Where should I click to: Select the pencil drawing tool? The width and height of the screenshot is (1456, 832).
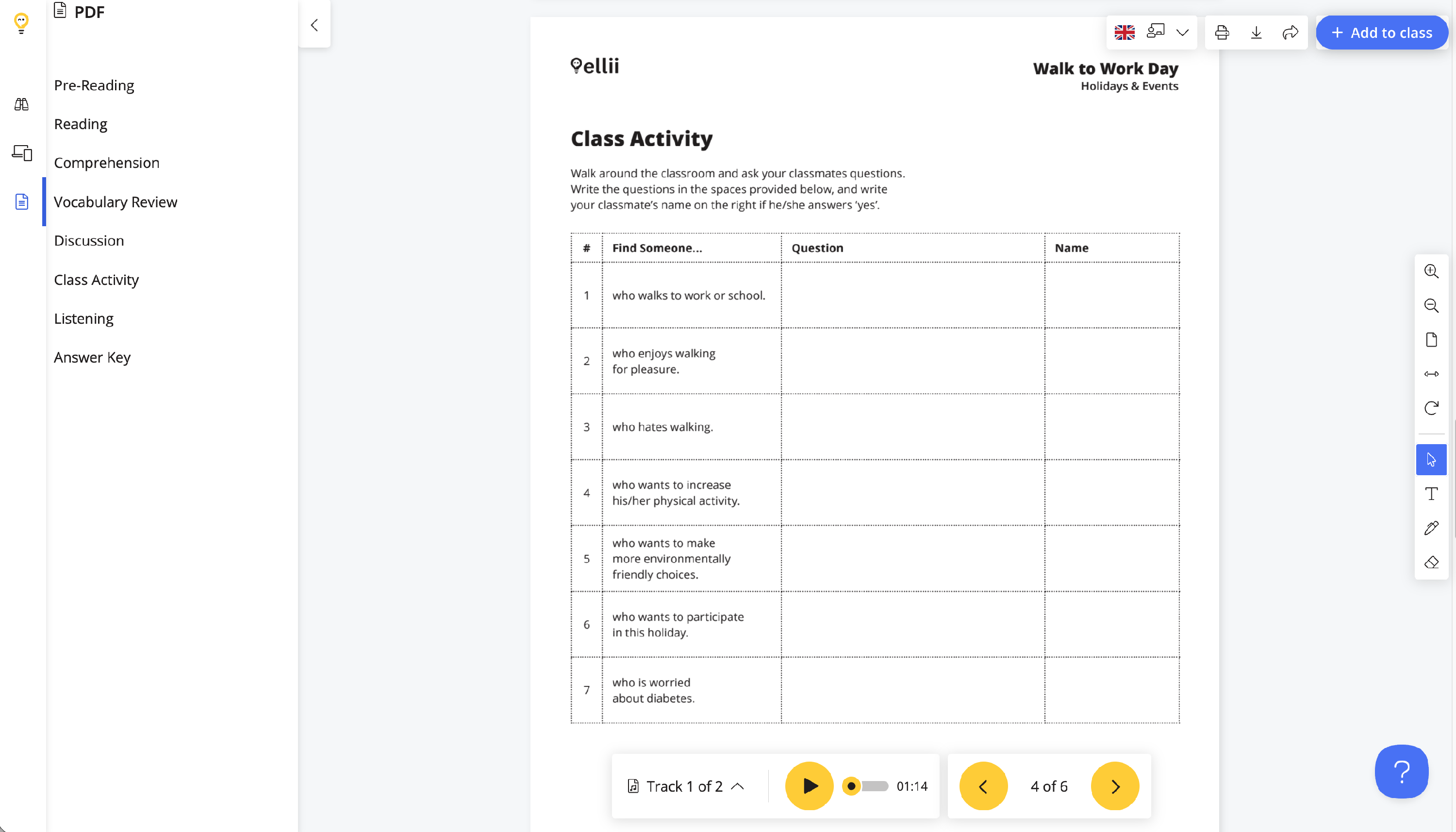coord(1431,528)
